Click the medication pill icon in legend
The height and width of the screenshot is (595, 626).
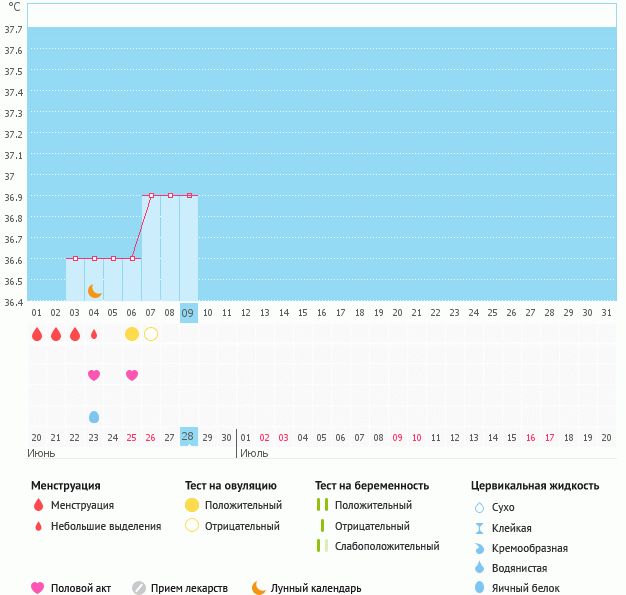pos(139,588)
